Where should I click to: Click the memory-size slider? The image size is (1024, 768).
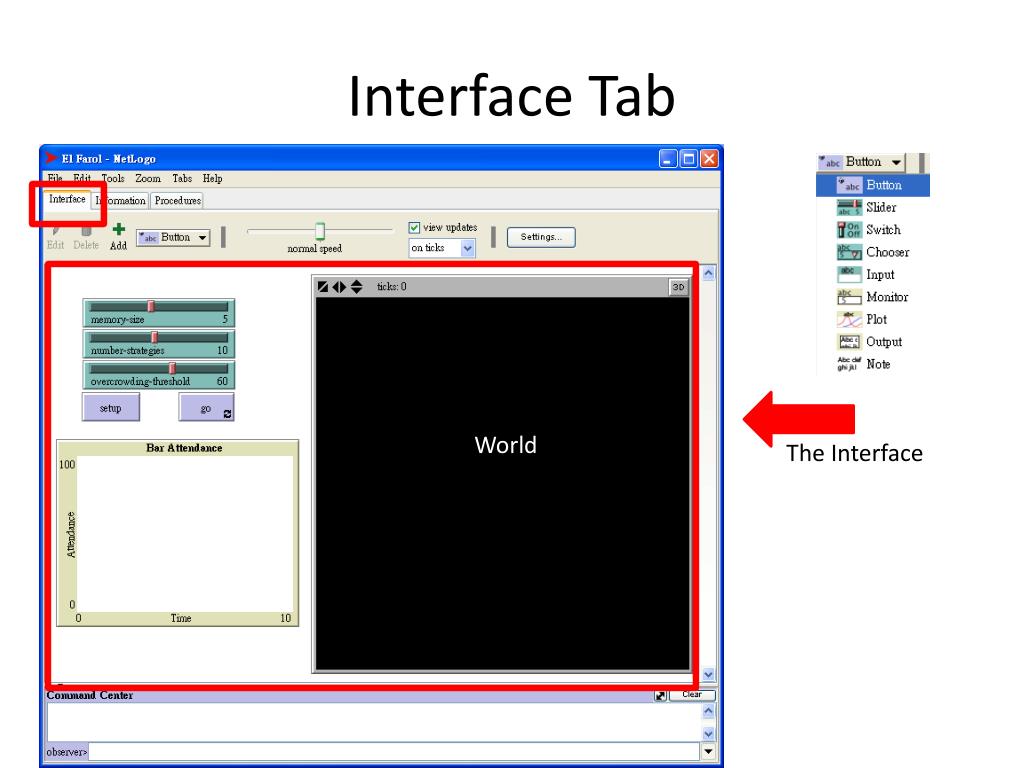pyautogui.click(x=159, y=313)
